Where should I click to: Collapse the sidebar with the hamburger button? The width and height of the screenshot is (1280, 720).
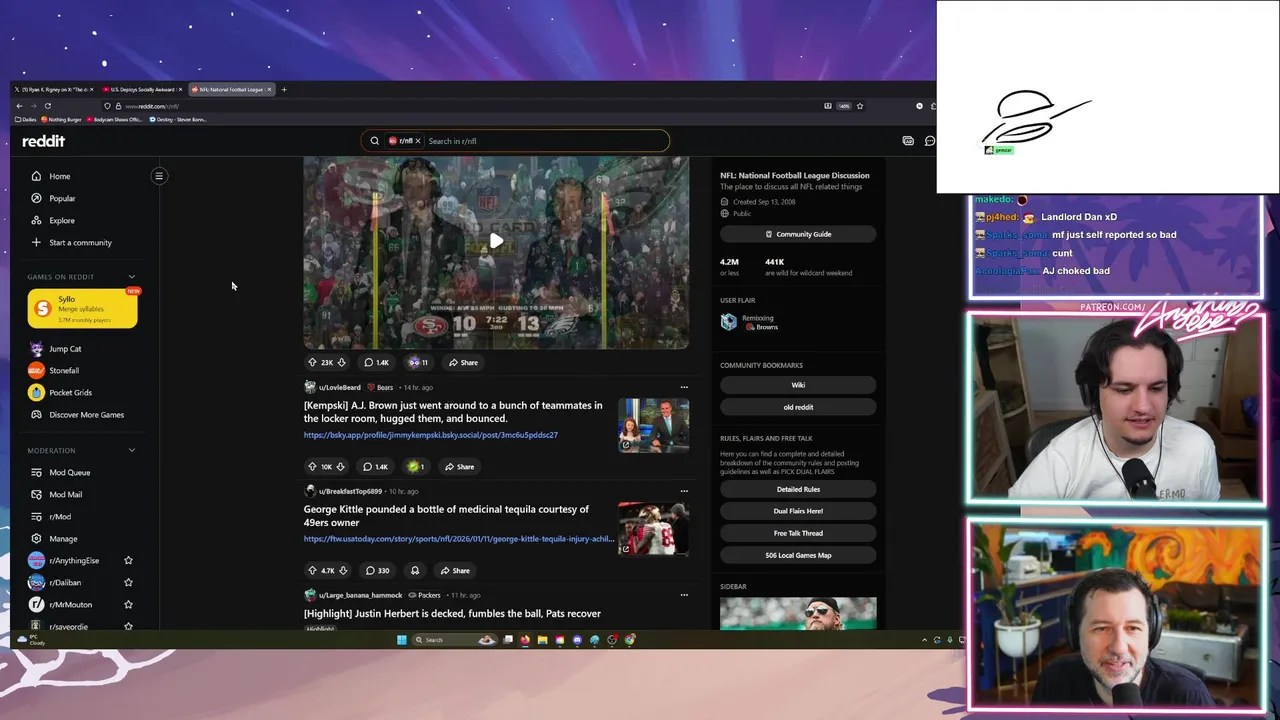click(x=158, y=176)
